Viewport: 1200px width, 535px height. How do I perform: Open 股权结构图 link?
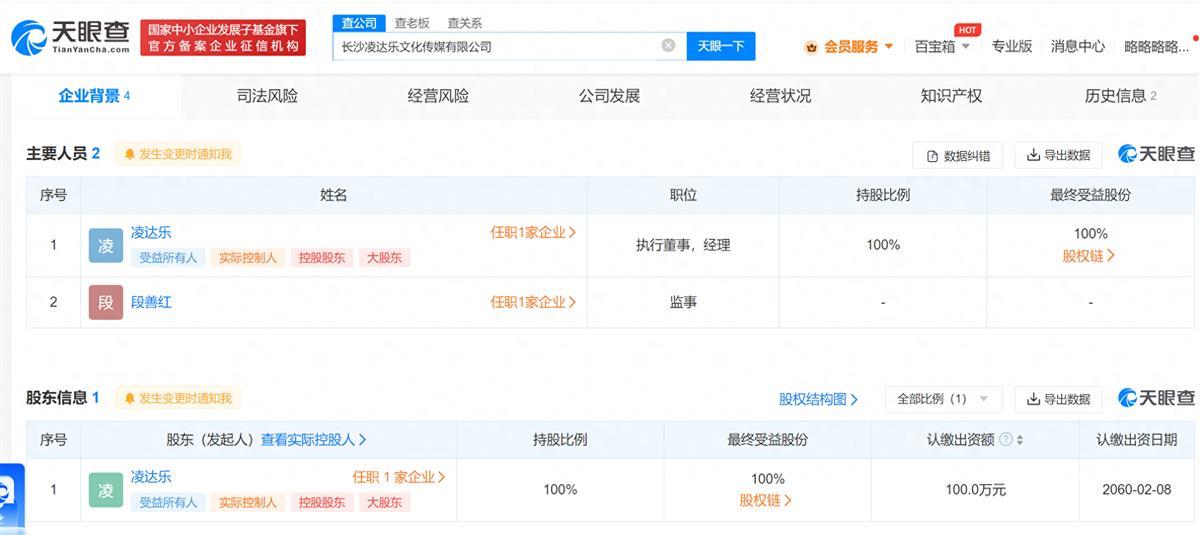point(818,399)
